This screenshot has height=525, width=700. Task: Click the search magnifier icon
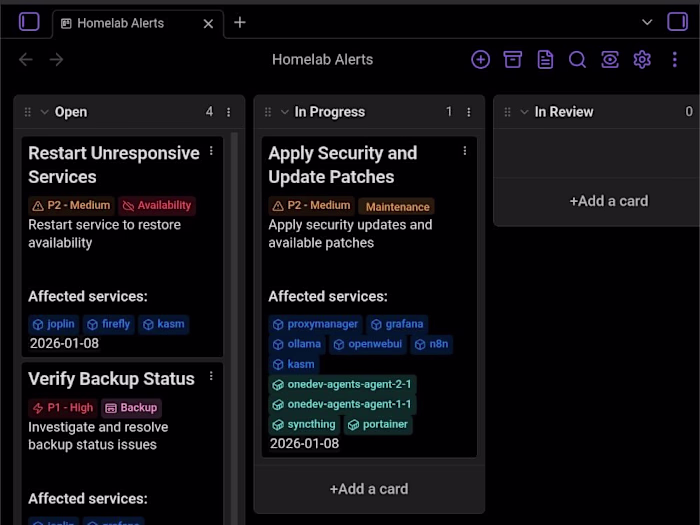577,59
